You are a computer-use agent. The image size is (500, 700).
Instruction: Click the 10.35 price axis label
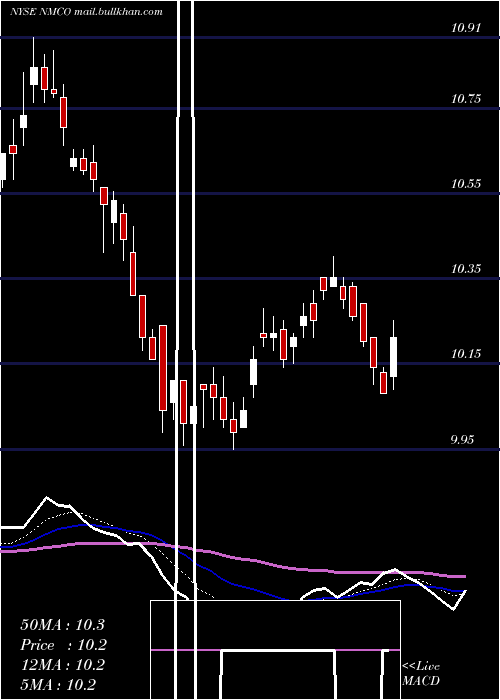tap(466, 269)
